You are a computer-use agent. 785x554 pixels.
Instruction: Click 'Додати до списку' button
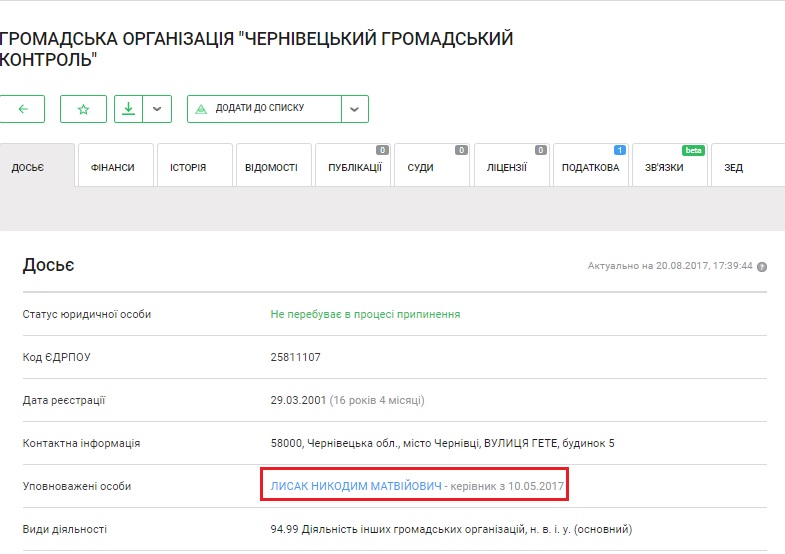(264, 109)
